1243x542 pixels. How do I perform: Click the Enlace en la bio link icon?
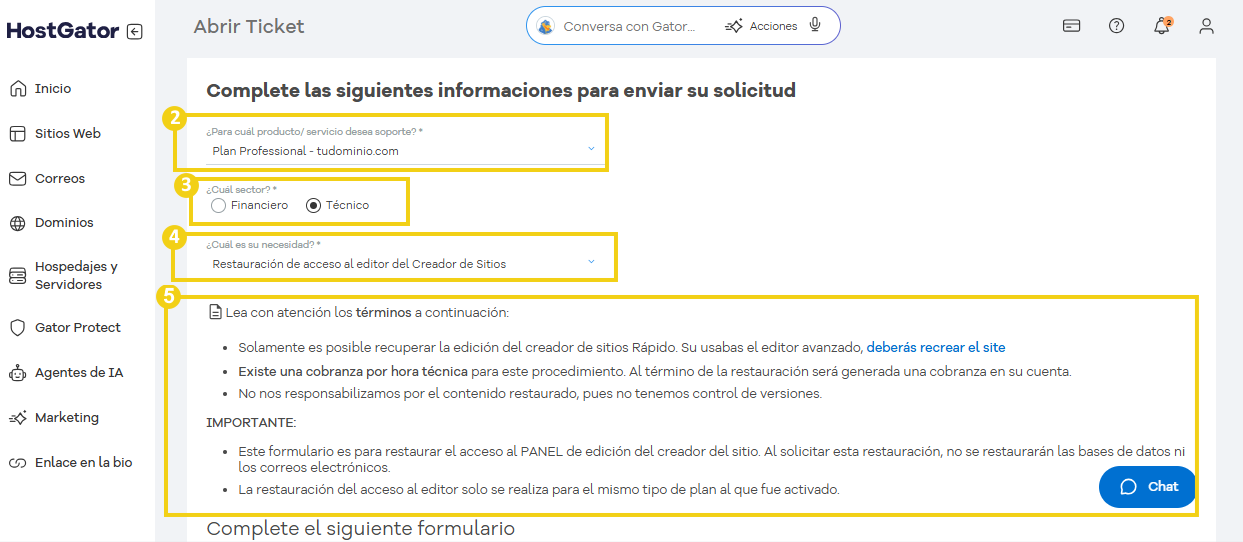17,463
